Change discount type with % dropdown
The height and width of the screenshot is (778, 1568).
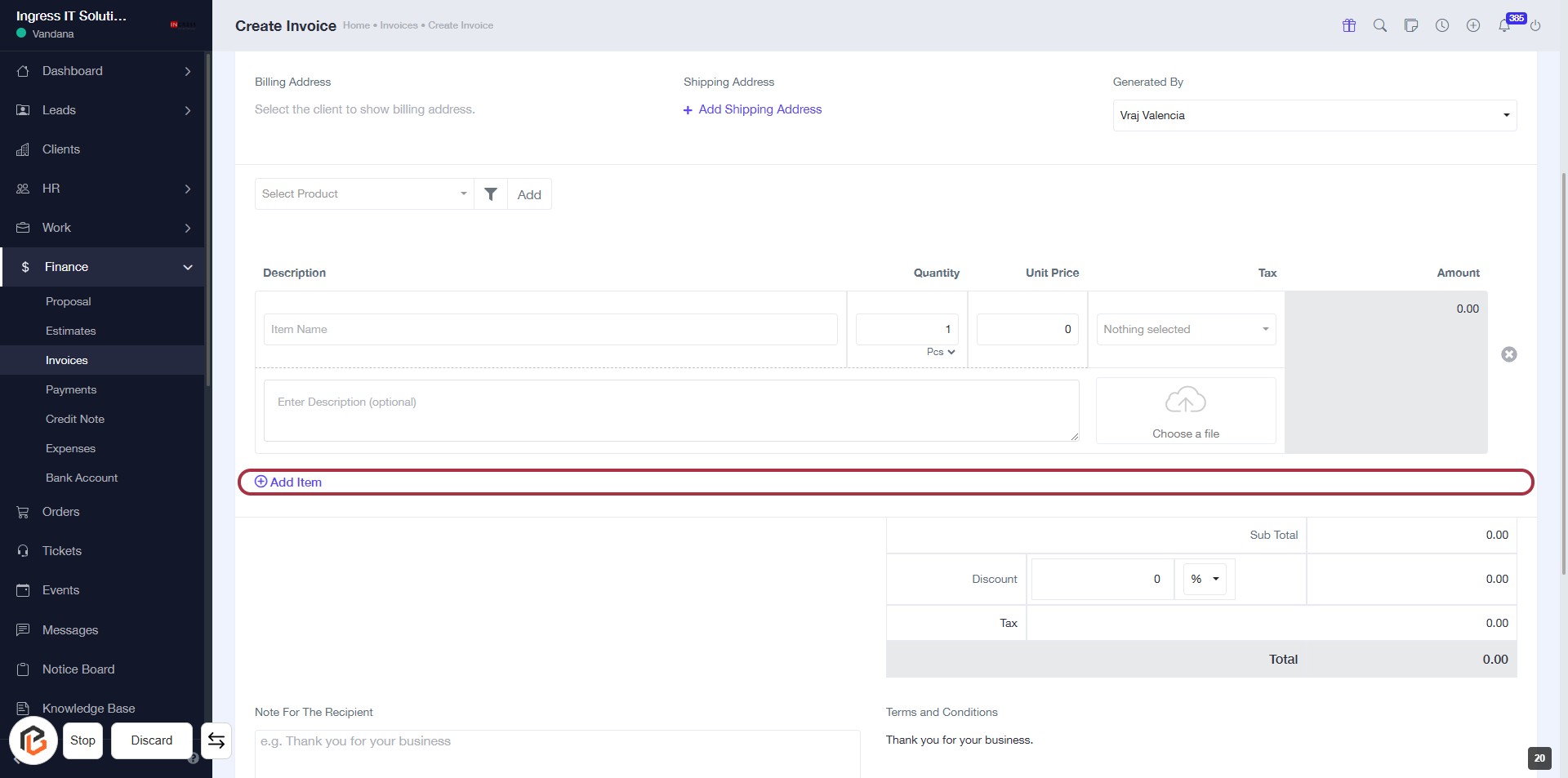(1205, 579)
